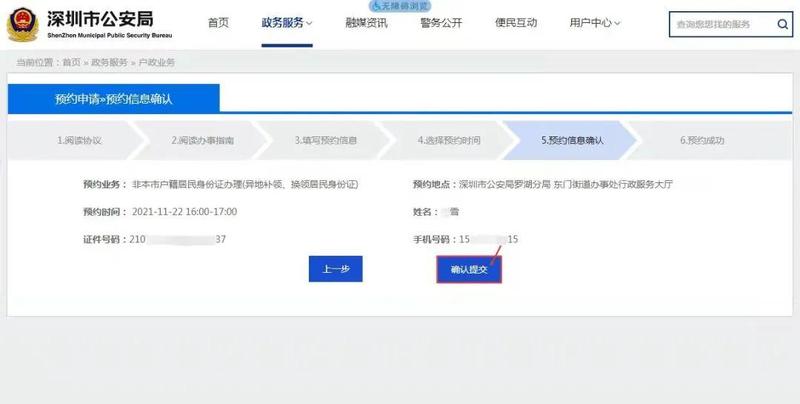Expand the 政务服务 dropdown menu
Screen dimensions: 800x404
tap(287, 23)
